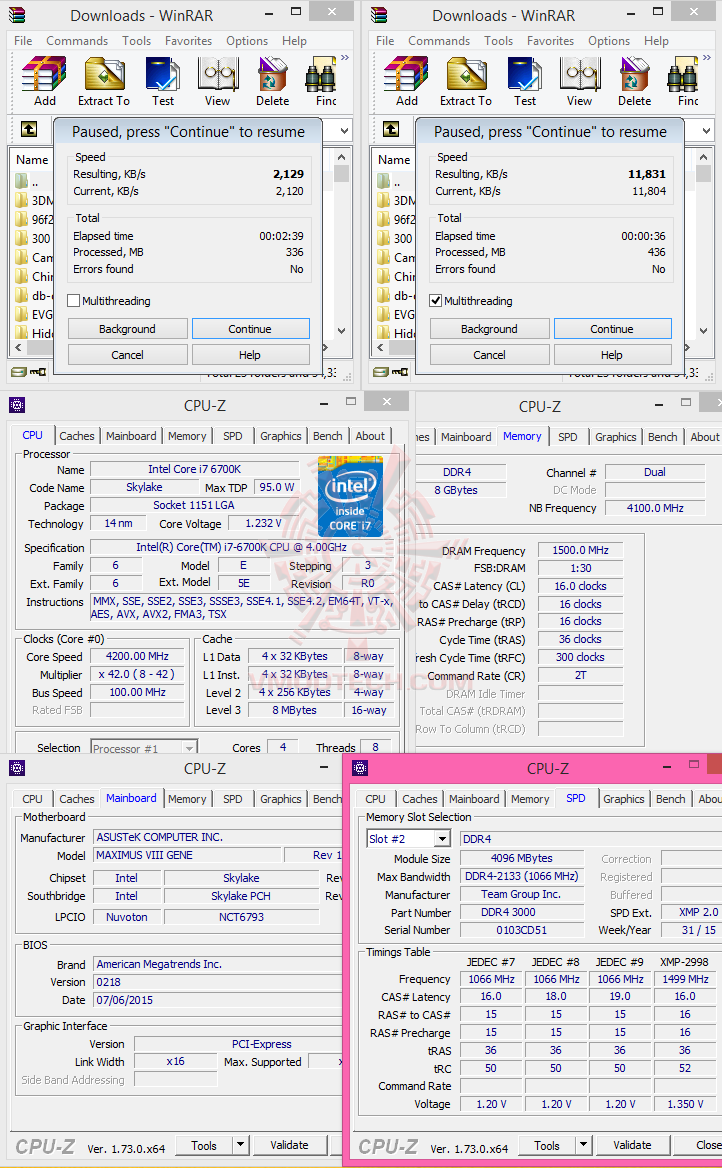Image resolution: width=722 pixels, height=1168 pixels.
Task: Click View icon in left WinRAR window
Action: [218, 75]
